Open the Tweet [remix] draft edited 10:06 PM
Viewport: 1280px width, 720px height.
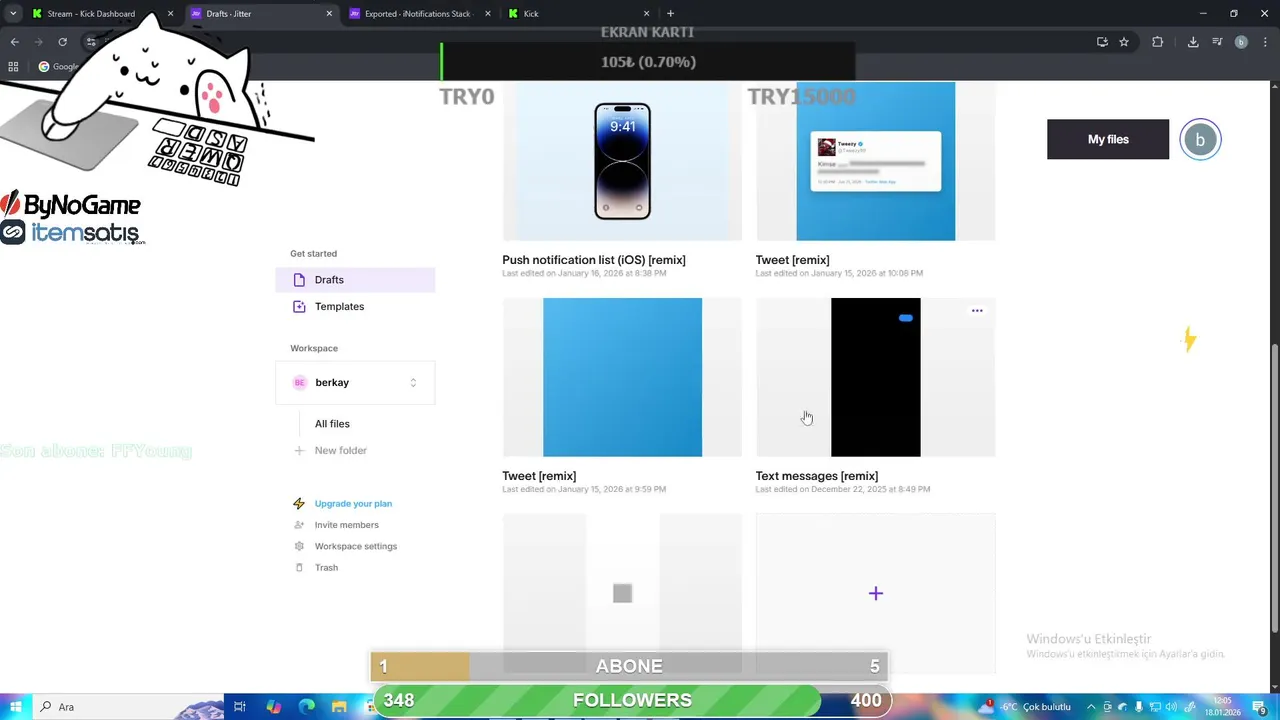click(875, 161)
